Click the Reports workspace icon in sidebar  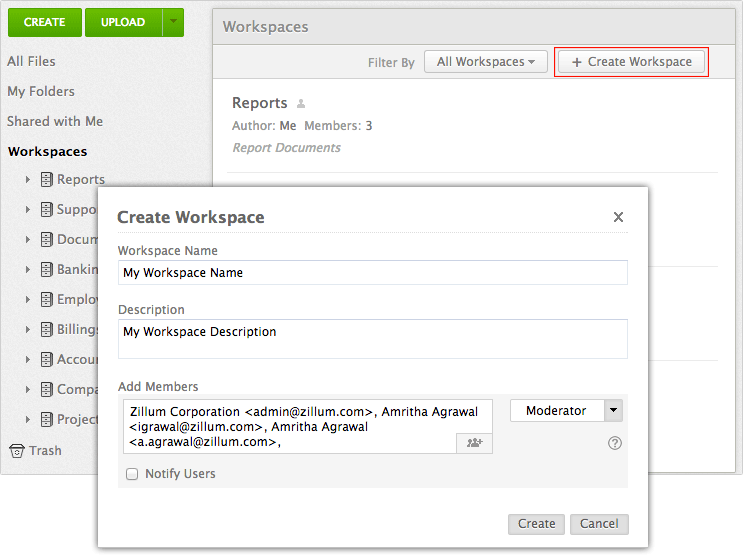(x=46, y=180)
